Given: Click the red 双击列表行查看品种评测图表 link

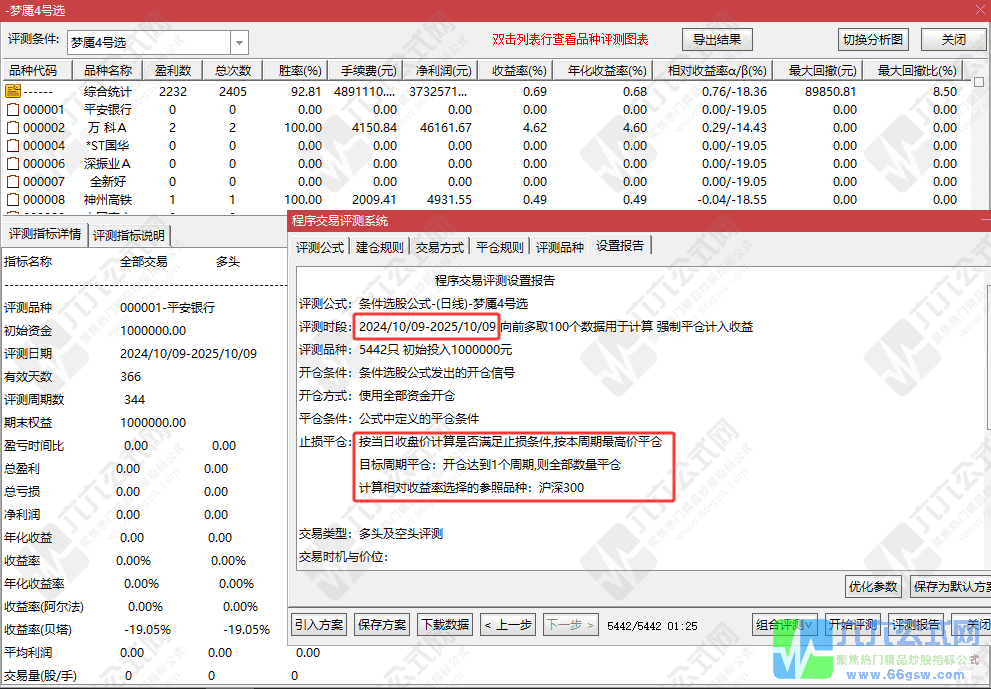Looking at the screenshot, I should (570, 39).
